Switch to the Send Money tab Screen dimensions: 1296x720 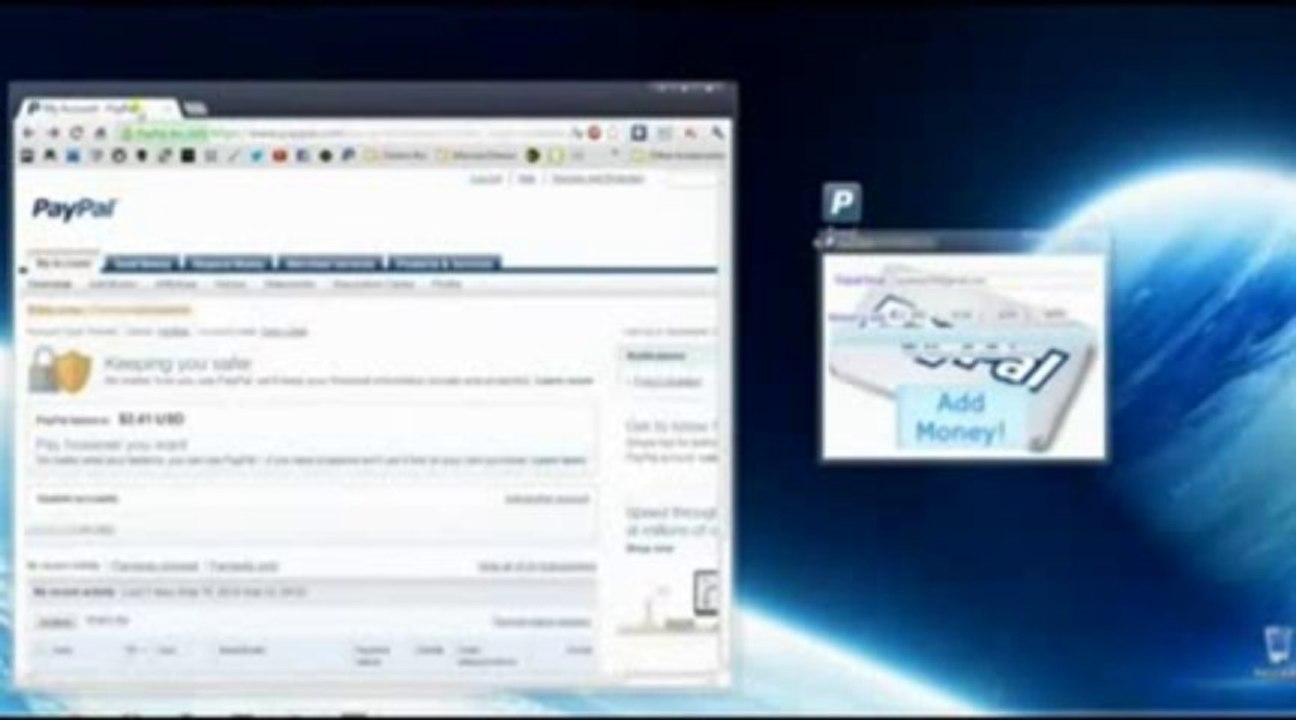[142, 264]
